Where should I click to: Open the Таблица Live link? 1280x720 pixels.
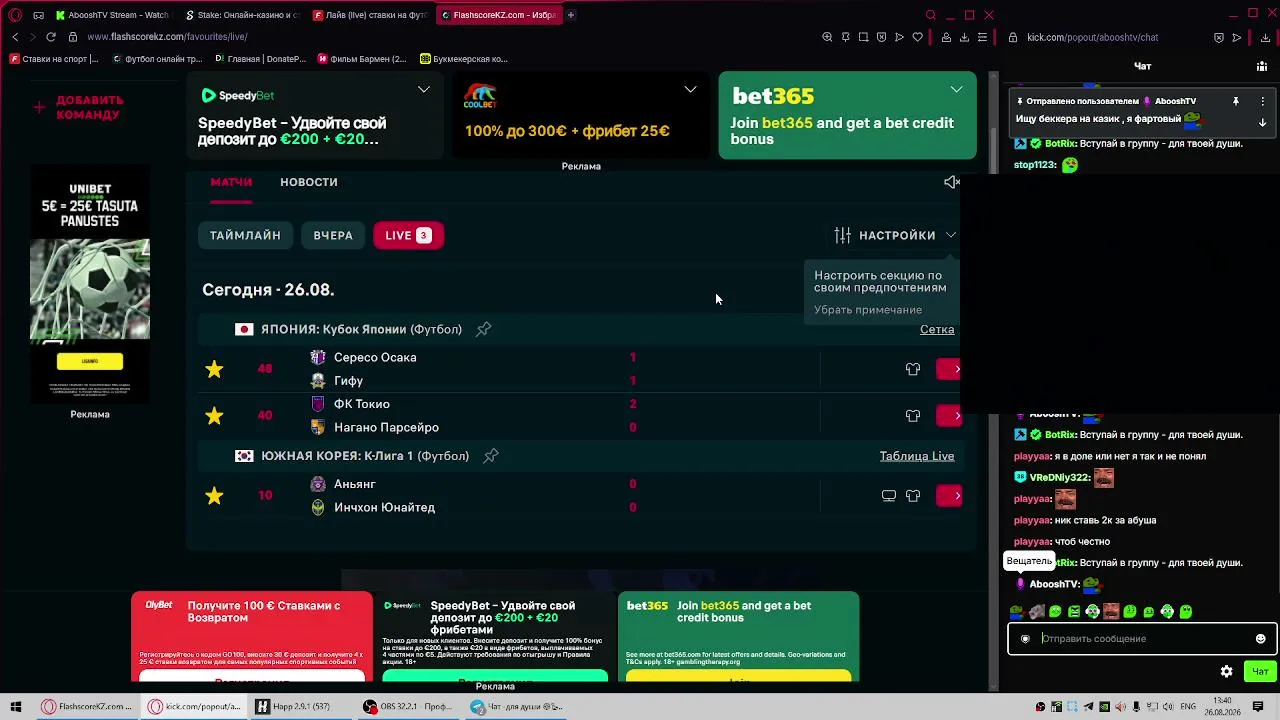(917, 456)
